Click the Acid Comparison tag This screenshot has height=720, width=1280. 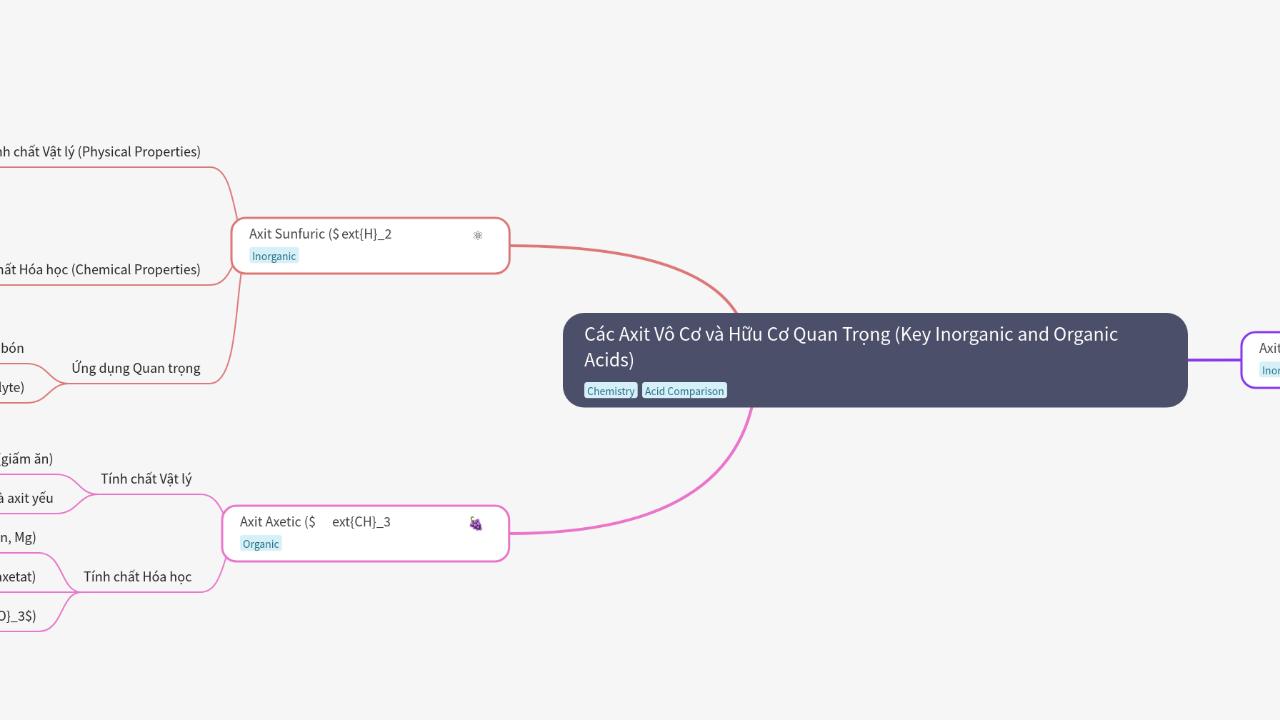pos(684,391)
